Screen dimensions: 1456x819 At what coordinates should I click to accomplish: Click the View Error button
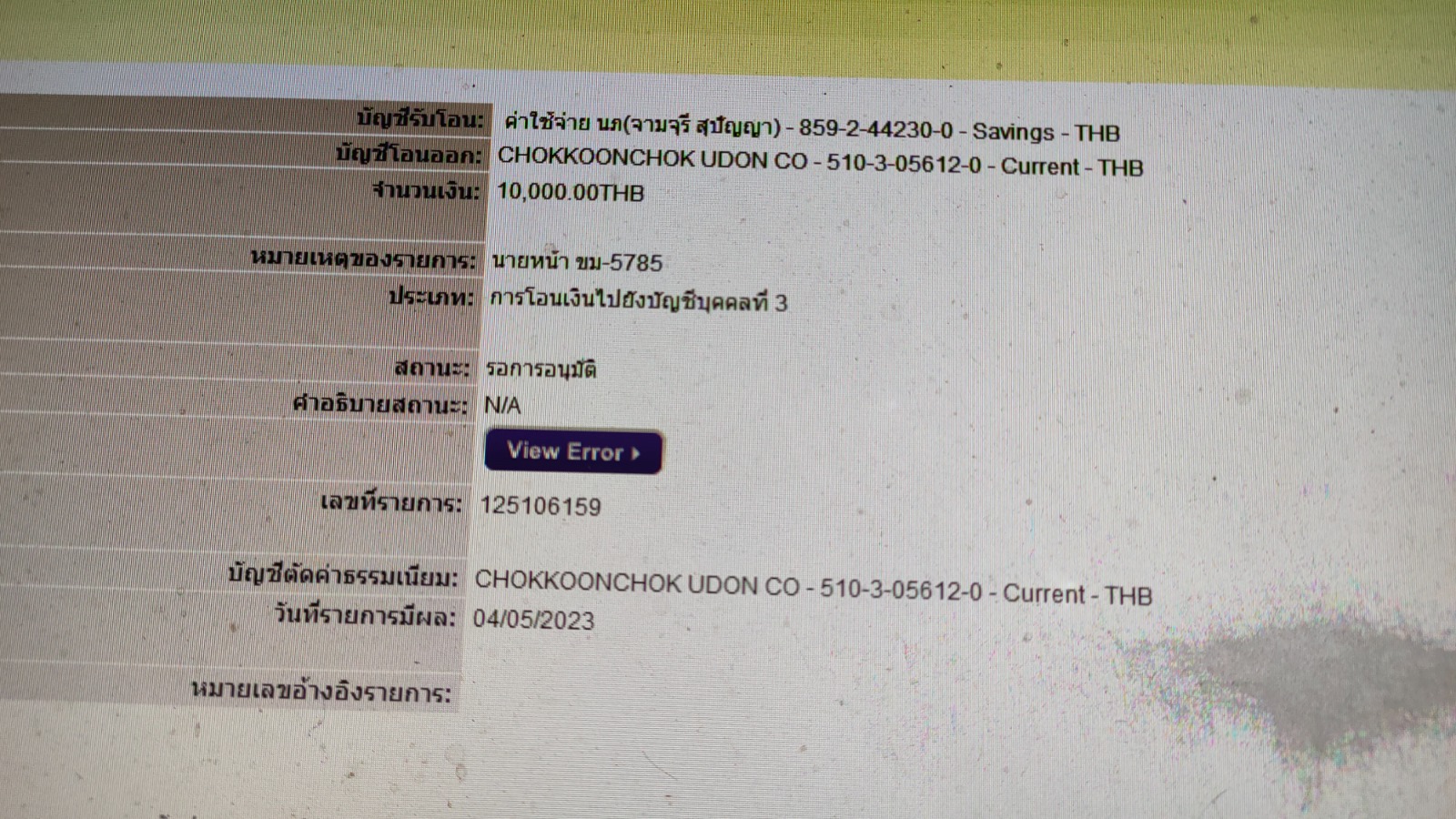[573, 451]
